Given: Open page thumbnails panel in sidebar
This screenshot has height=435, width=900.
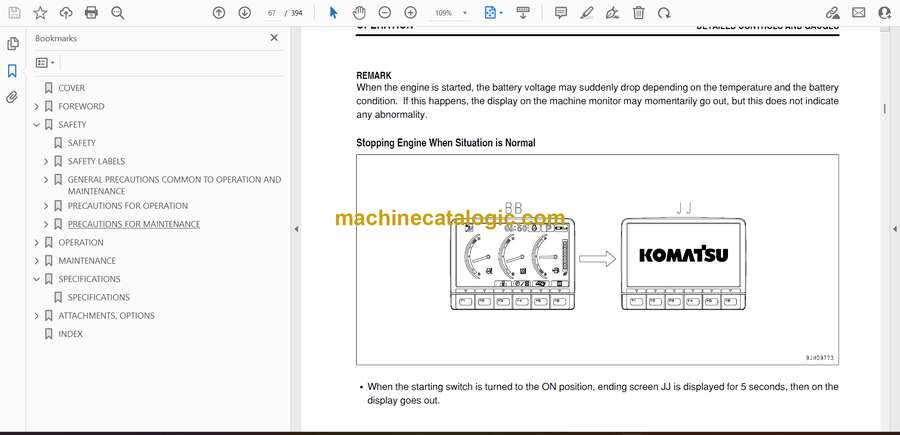Looking at the screenshot, I should tap(12, 44).
